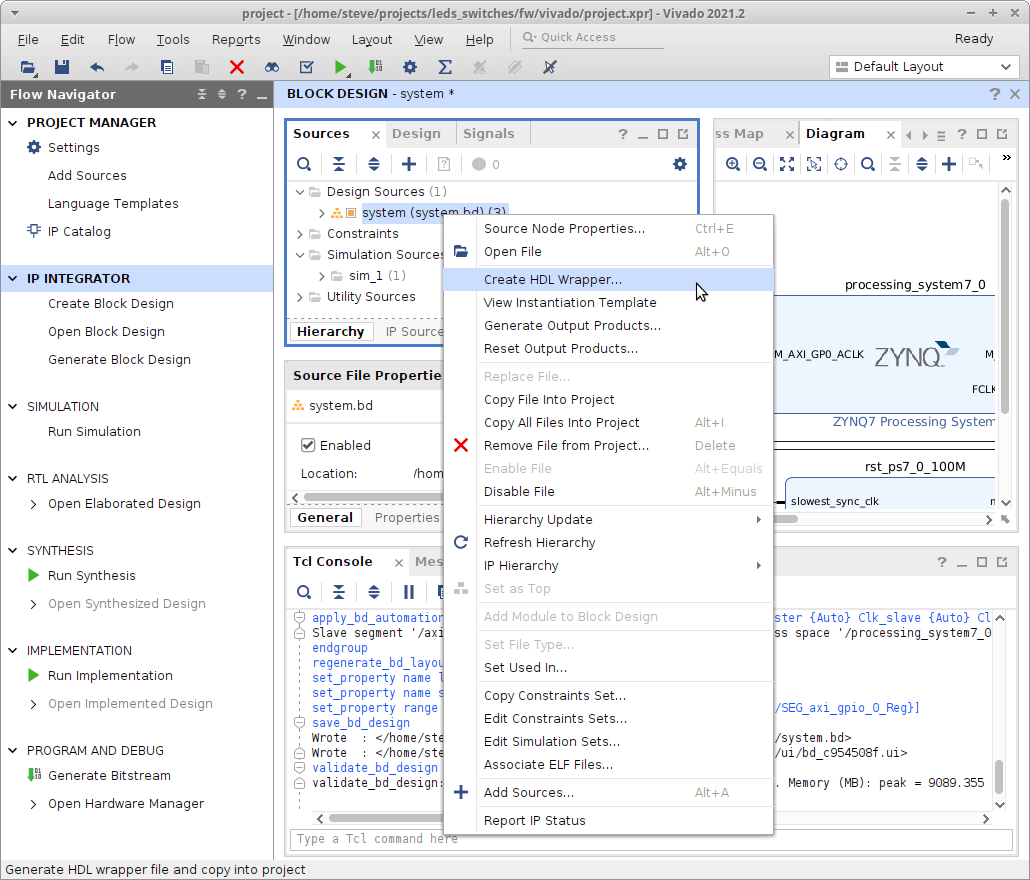Click the Sigma report icon in toolbar
1030x880 pixels.
445,67
